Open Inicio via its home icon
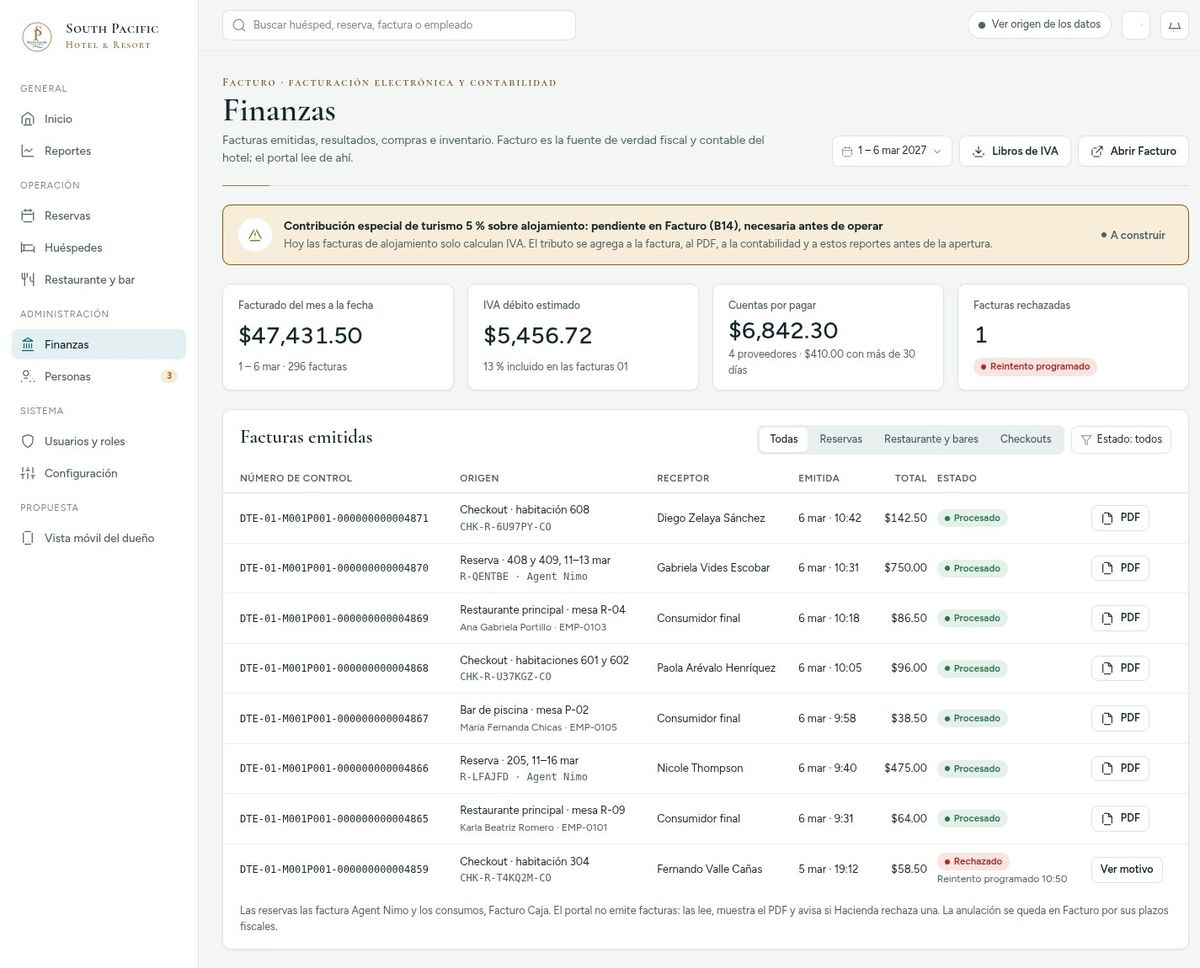Screen dimensions: 1200x968 (x=28, y=119)
